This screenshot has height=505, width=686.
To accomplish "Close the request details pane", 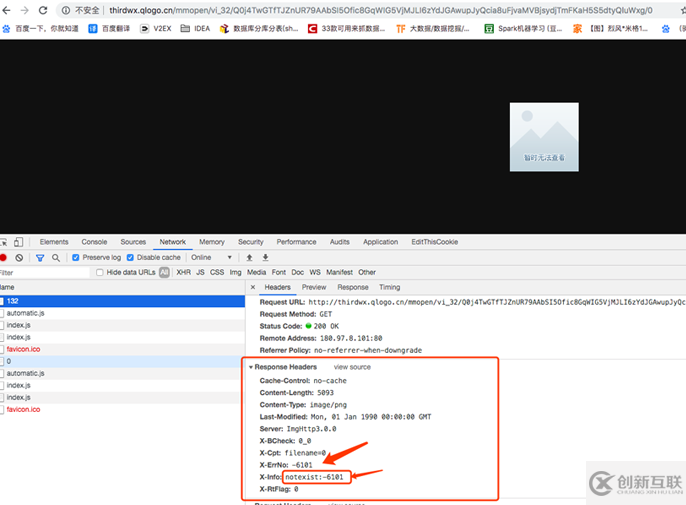I will point(253,288).
